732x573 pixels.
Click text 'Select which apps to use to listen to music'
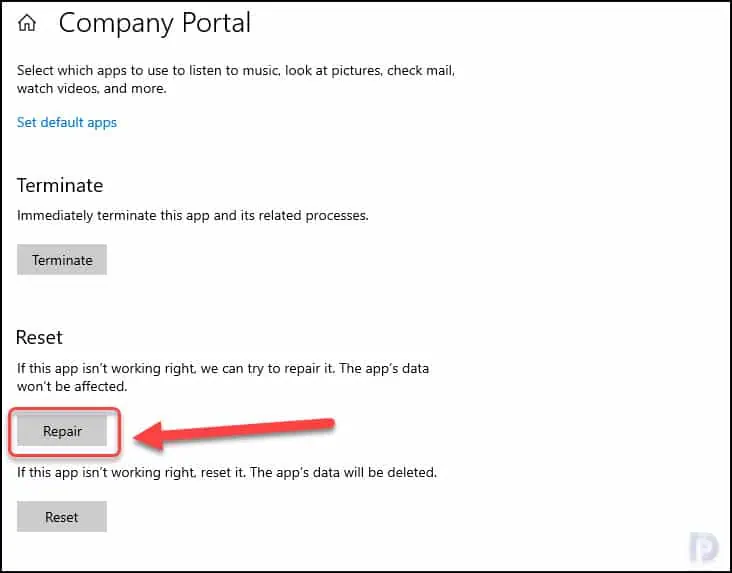(148, 71)
